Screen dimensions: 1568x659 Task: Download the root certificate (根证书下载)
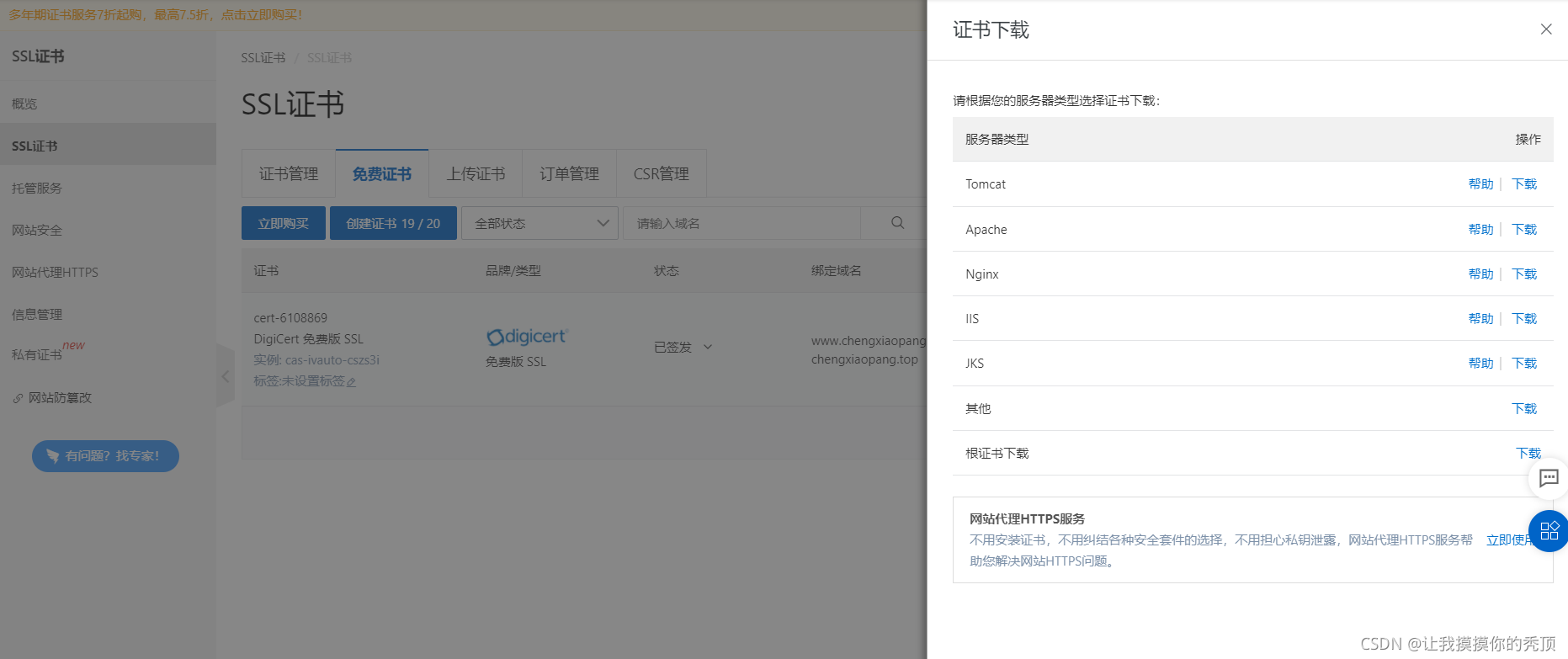[x=1528, y=454]
